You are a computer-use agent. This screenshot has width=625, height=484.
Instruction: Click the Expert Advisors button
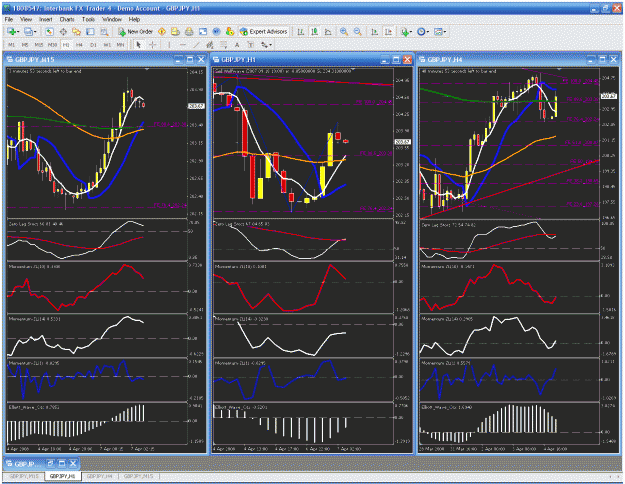[264, 31]
